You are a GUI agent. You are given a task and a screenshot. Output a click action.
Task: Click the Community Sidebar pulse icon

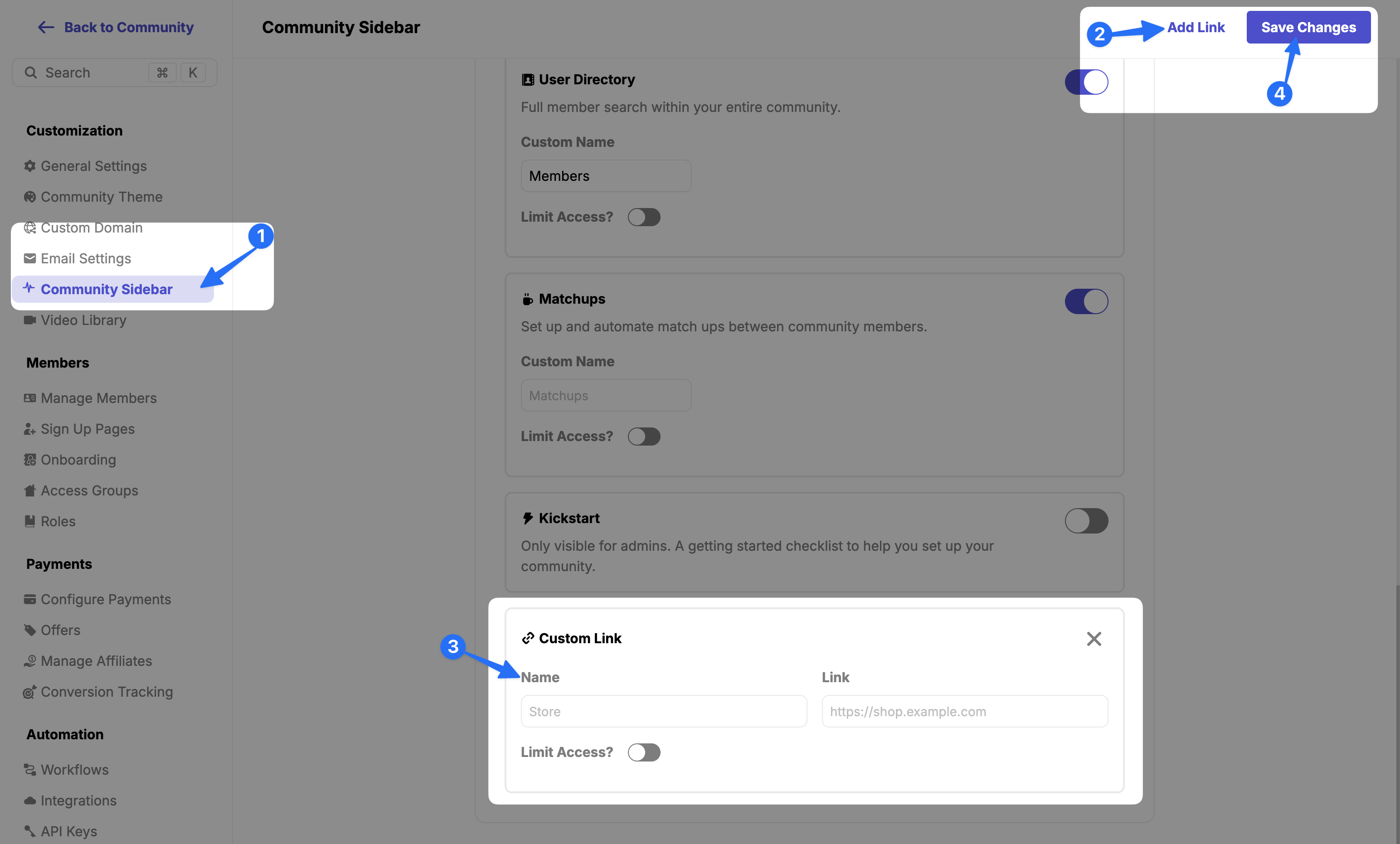pos(29,288)
